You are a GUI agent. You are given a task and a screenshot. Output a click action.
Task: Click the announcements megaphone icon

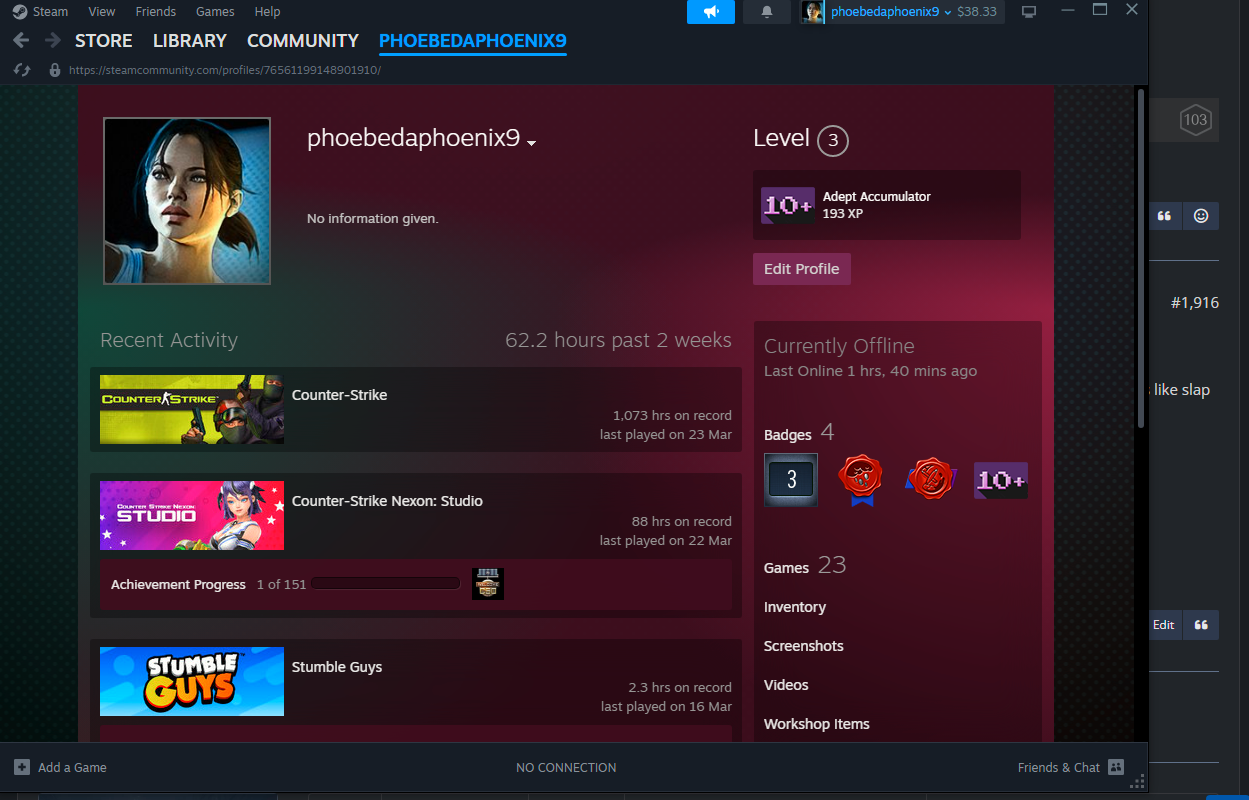(x=710, y=12)
